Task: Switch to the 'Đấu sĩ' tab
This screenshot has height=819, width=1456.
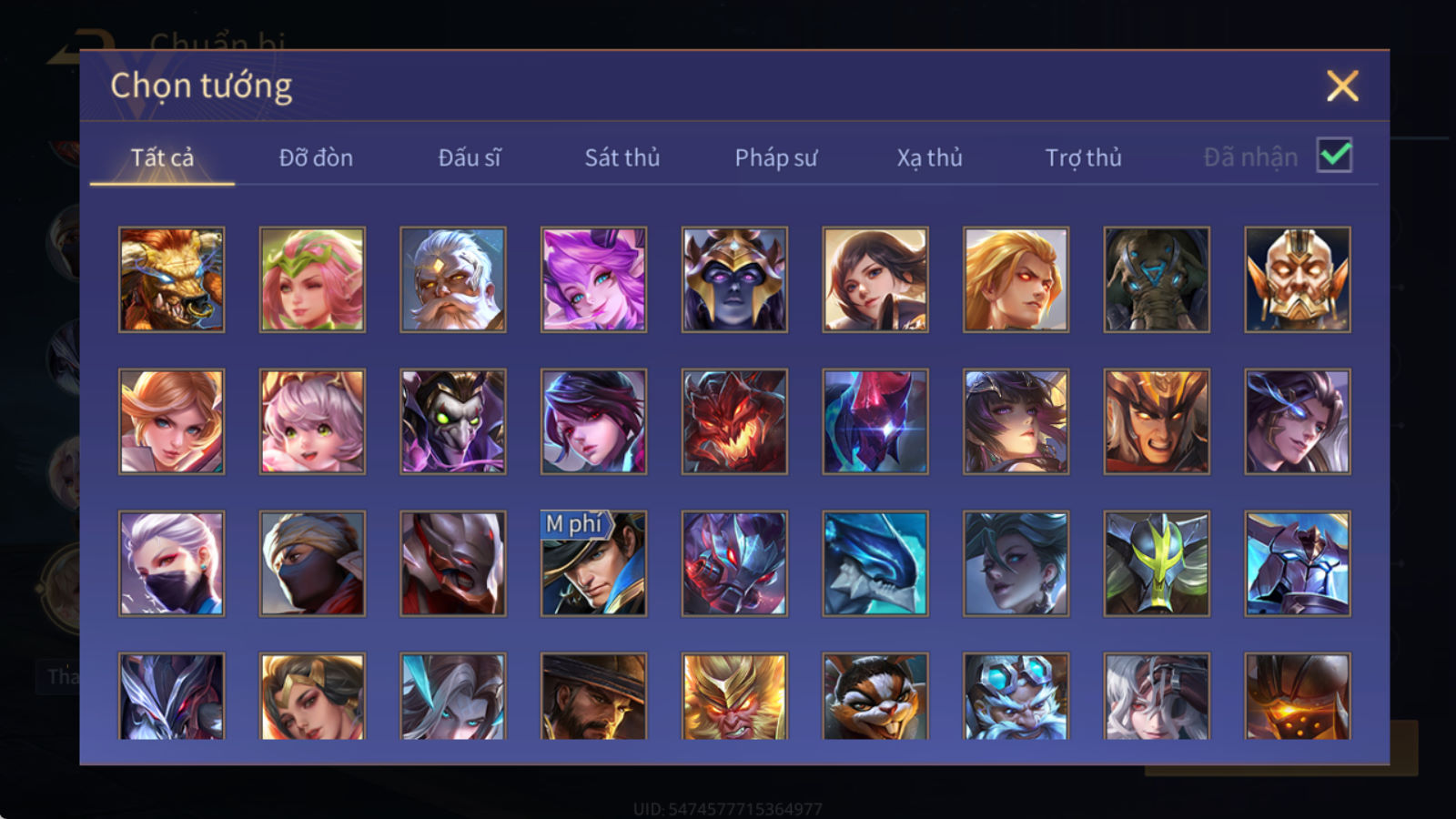Action: point(469,157)
